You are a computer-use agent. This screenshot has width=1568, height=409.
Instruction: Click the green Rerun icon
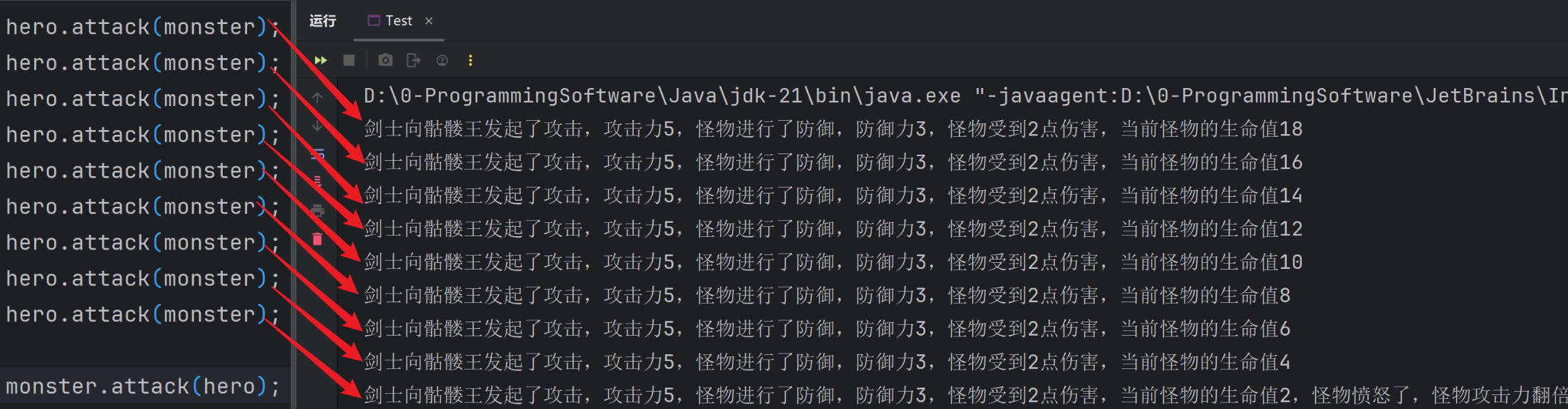point(321,61)
